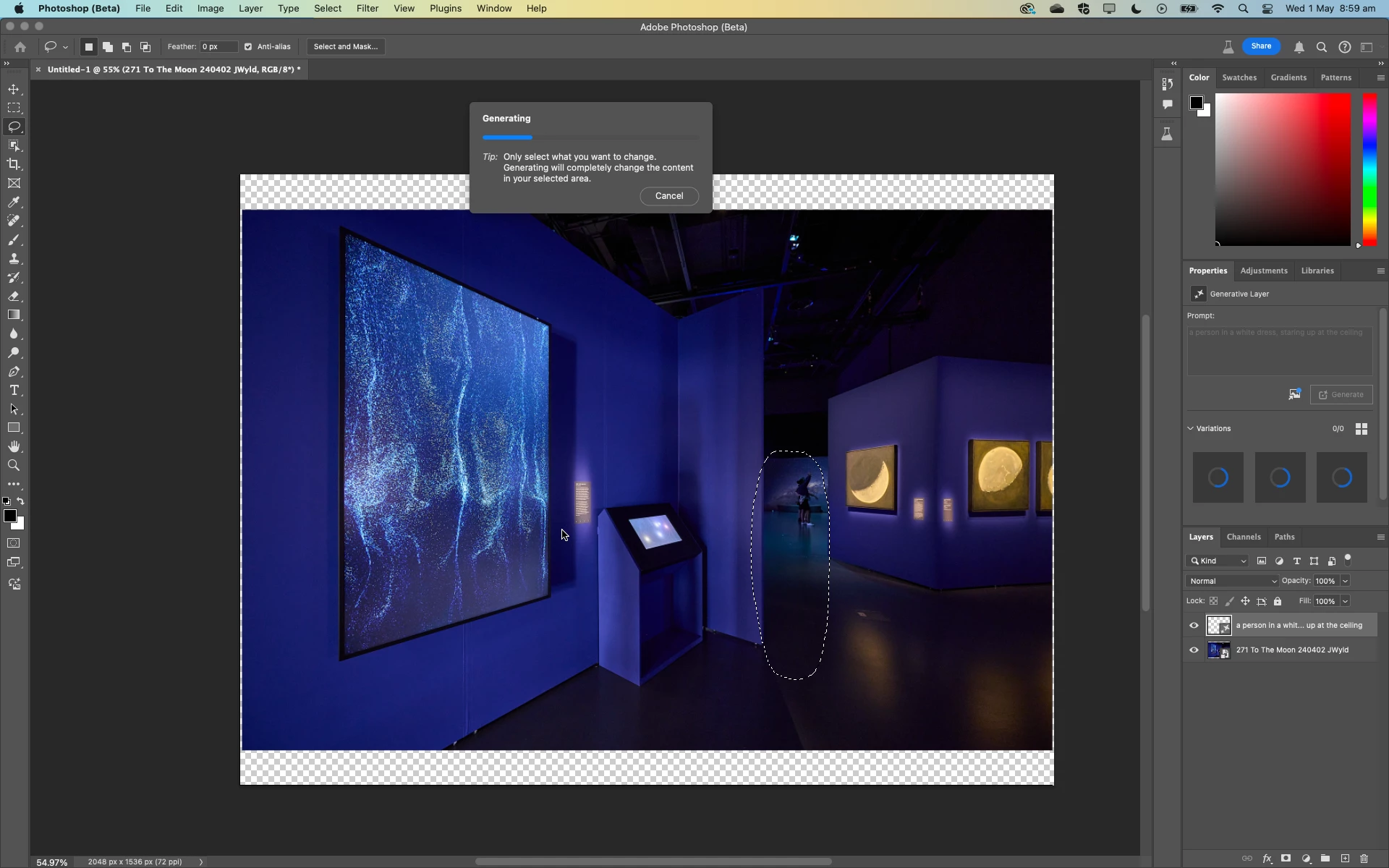Collapse the Variations section
The width and height of the screenshot is (1389, 868).
coord(1191,428)
